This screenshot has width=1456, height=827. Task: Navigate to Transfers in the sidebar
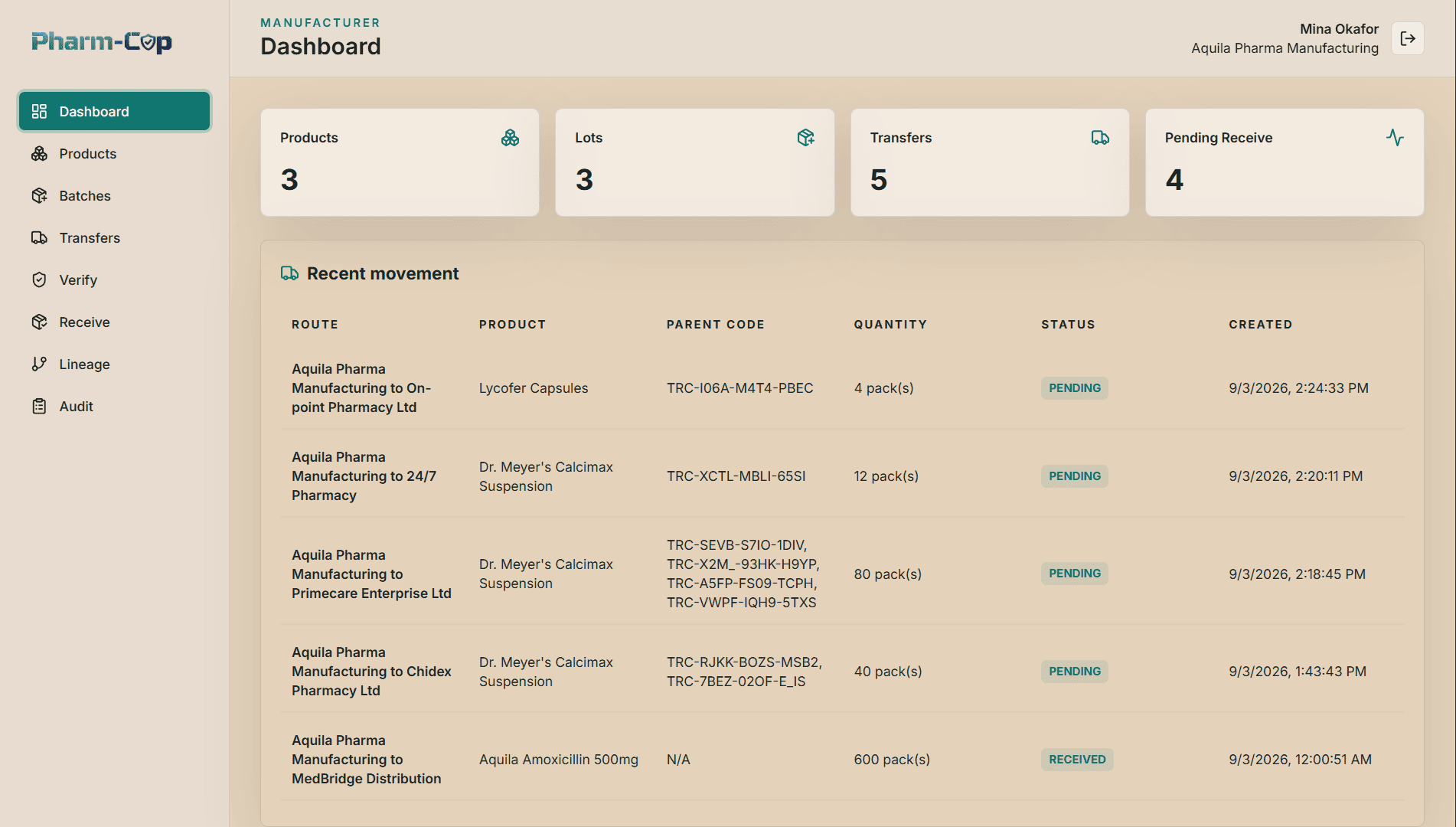(115, 238)
